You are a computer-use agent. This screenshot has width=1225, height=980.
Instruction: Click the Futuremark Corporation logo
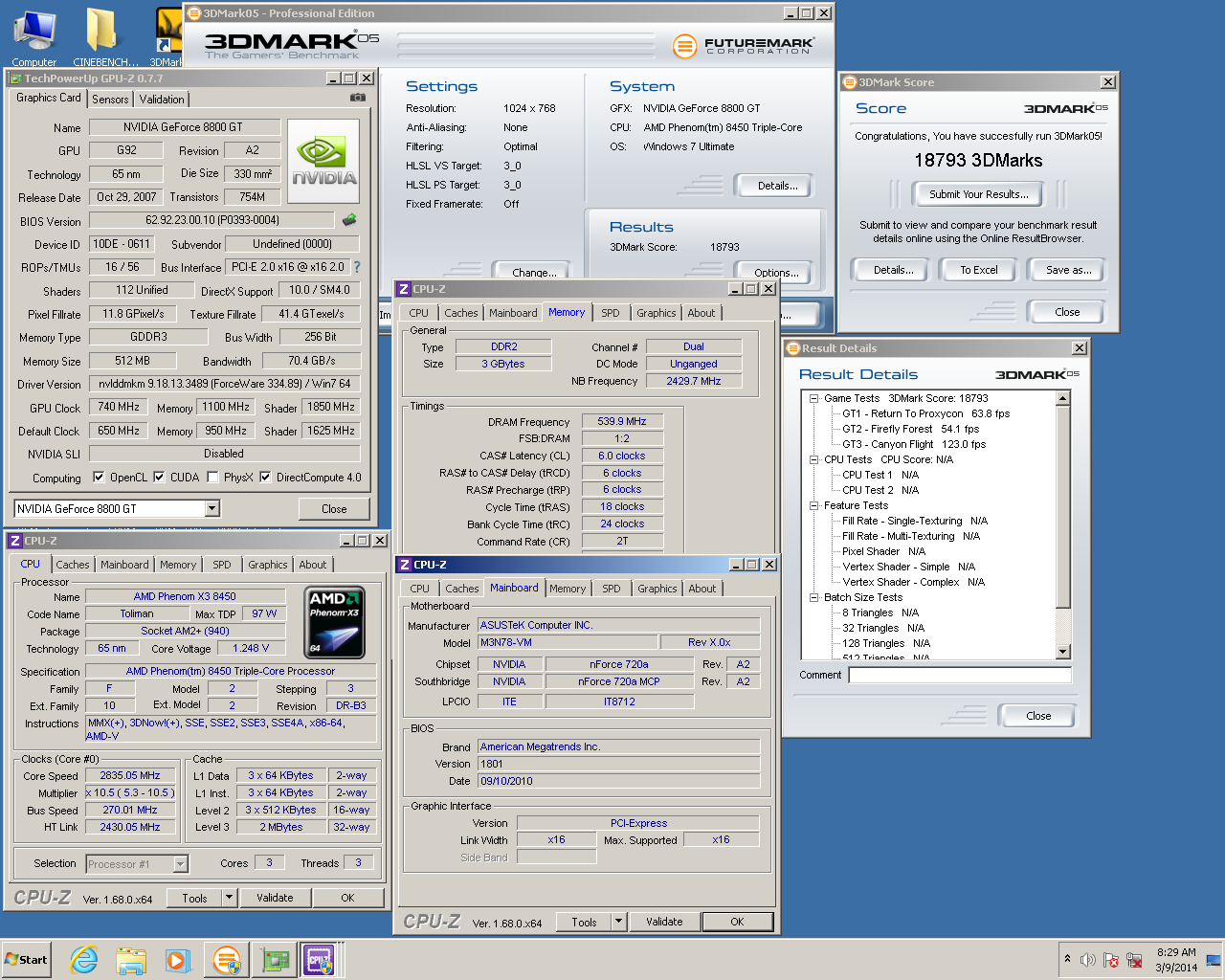tap(743, 45)
